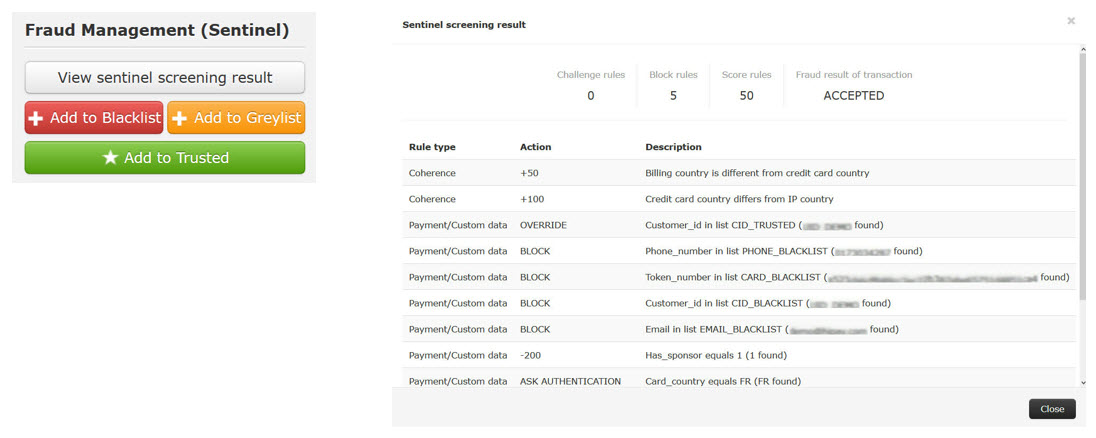Click Add to Trusted button
The image size is (1096, 438).
[165, 158]
